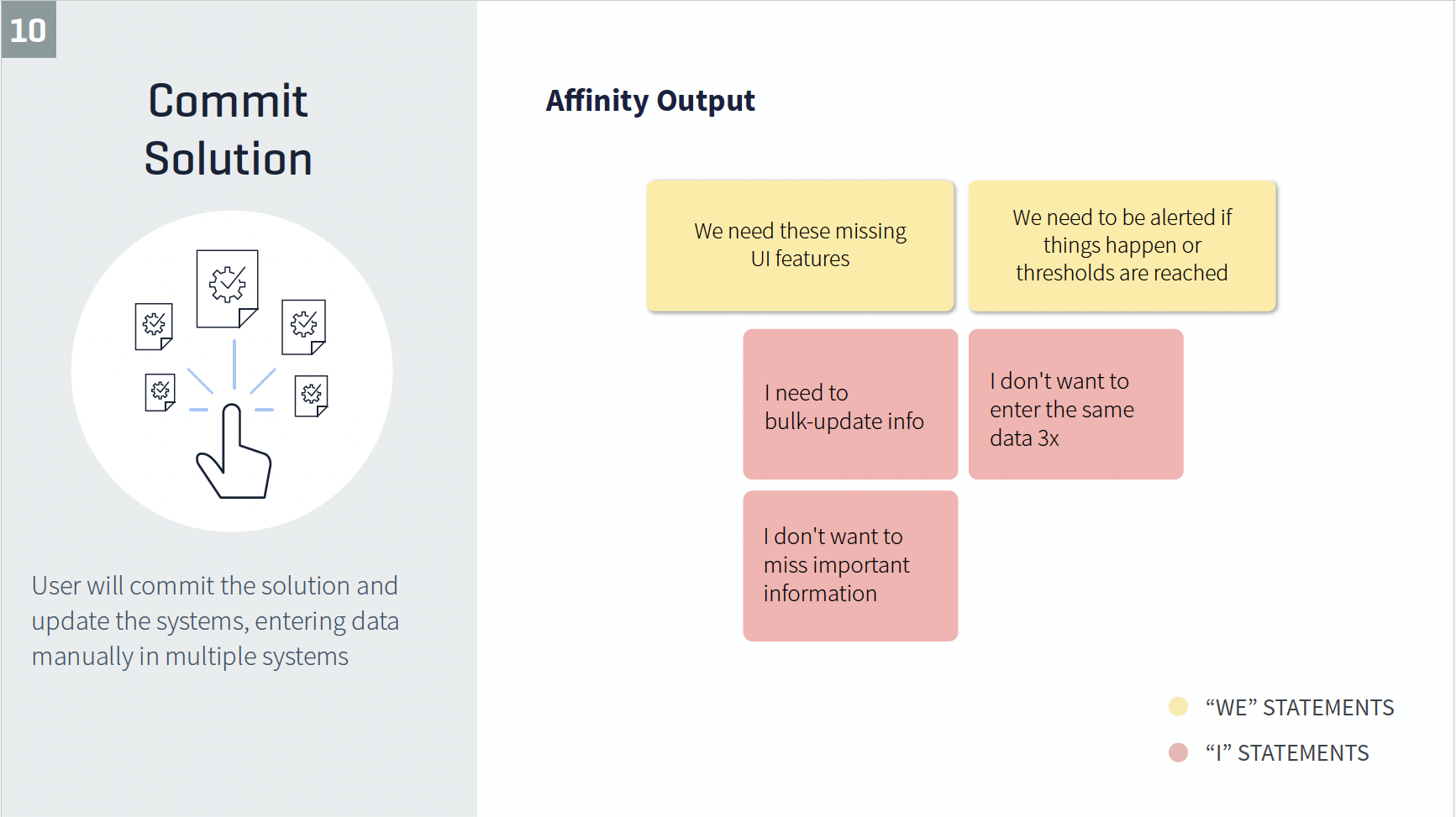Click the slide number 10 badge

(x=29, y=30)
